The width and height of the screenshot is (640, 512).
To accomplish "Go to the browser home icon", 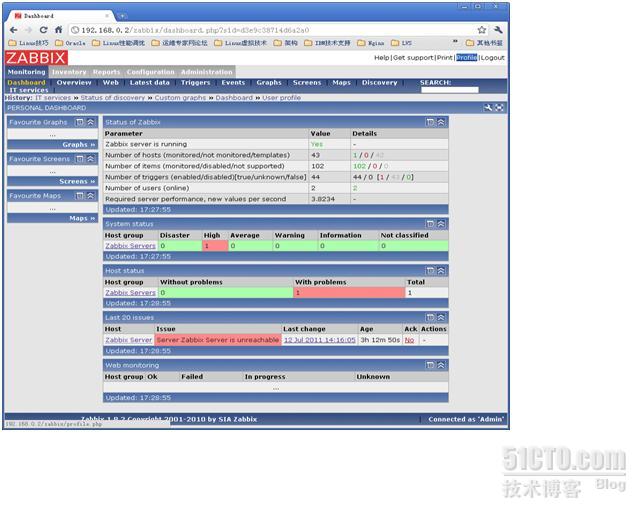I will click(59, 30).
